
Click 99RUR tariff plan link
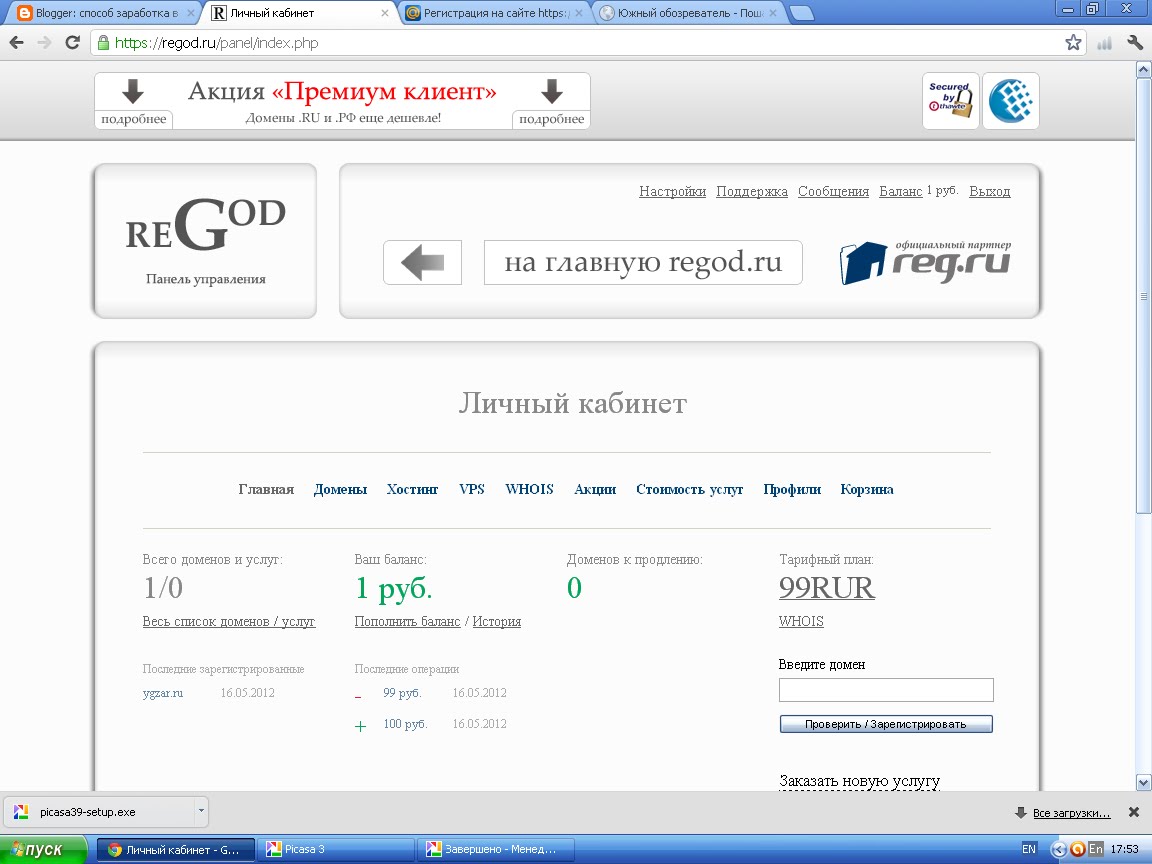(x=827, y=588)
